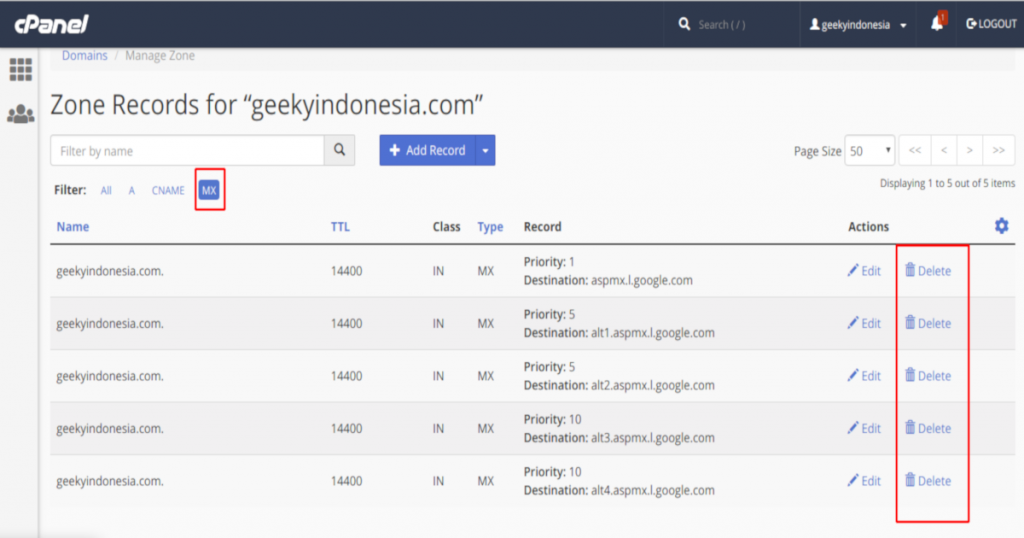Expand the Add Record dropdown arrow

click(x=485, y=150)
